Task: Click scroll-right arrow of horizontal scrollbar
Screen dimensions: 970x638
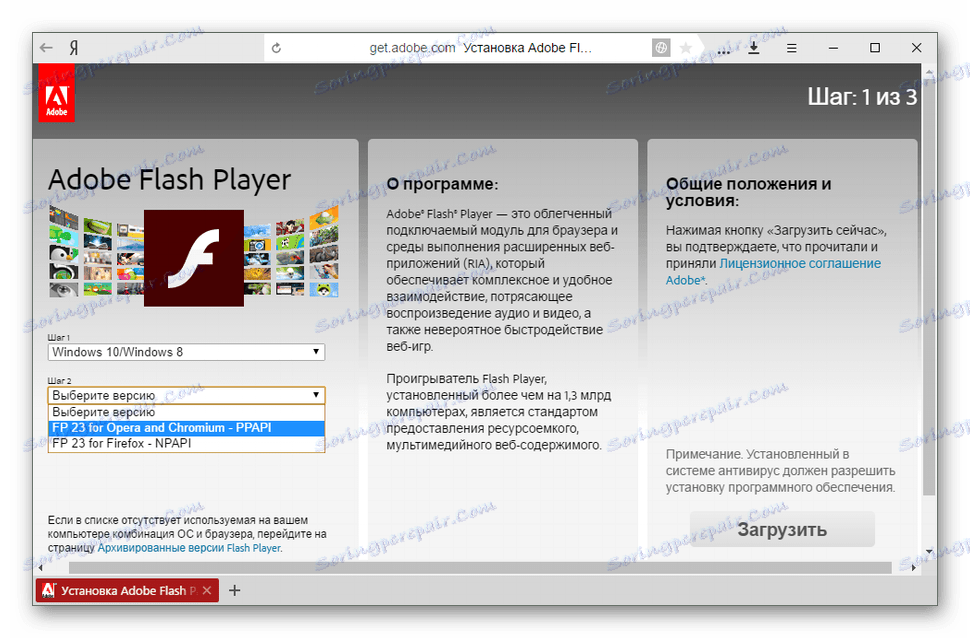Action: click(914, 567)
